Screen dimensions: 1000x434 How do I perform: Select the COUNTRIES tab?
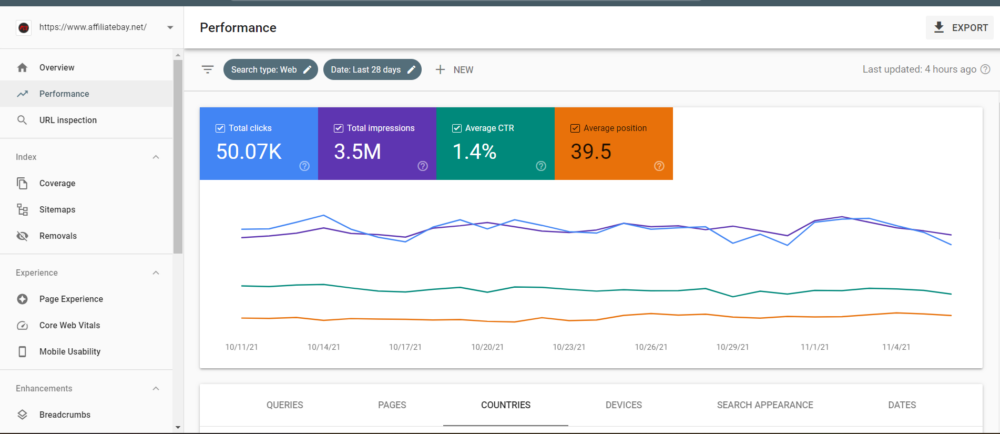(x=506, y=405)
